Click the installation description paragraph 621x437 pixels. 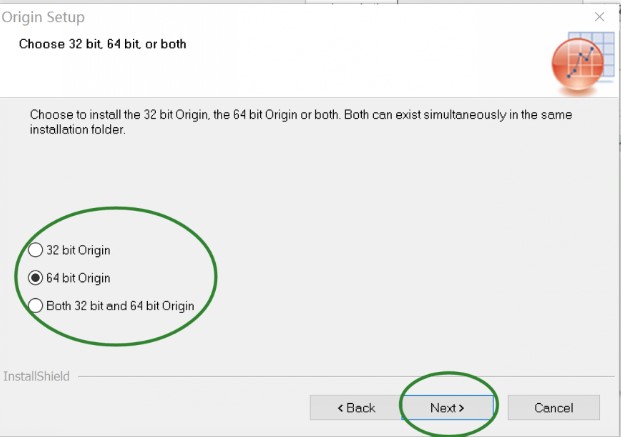(300, 123)
